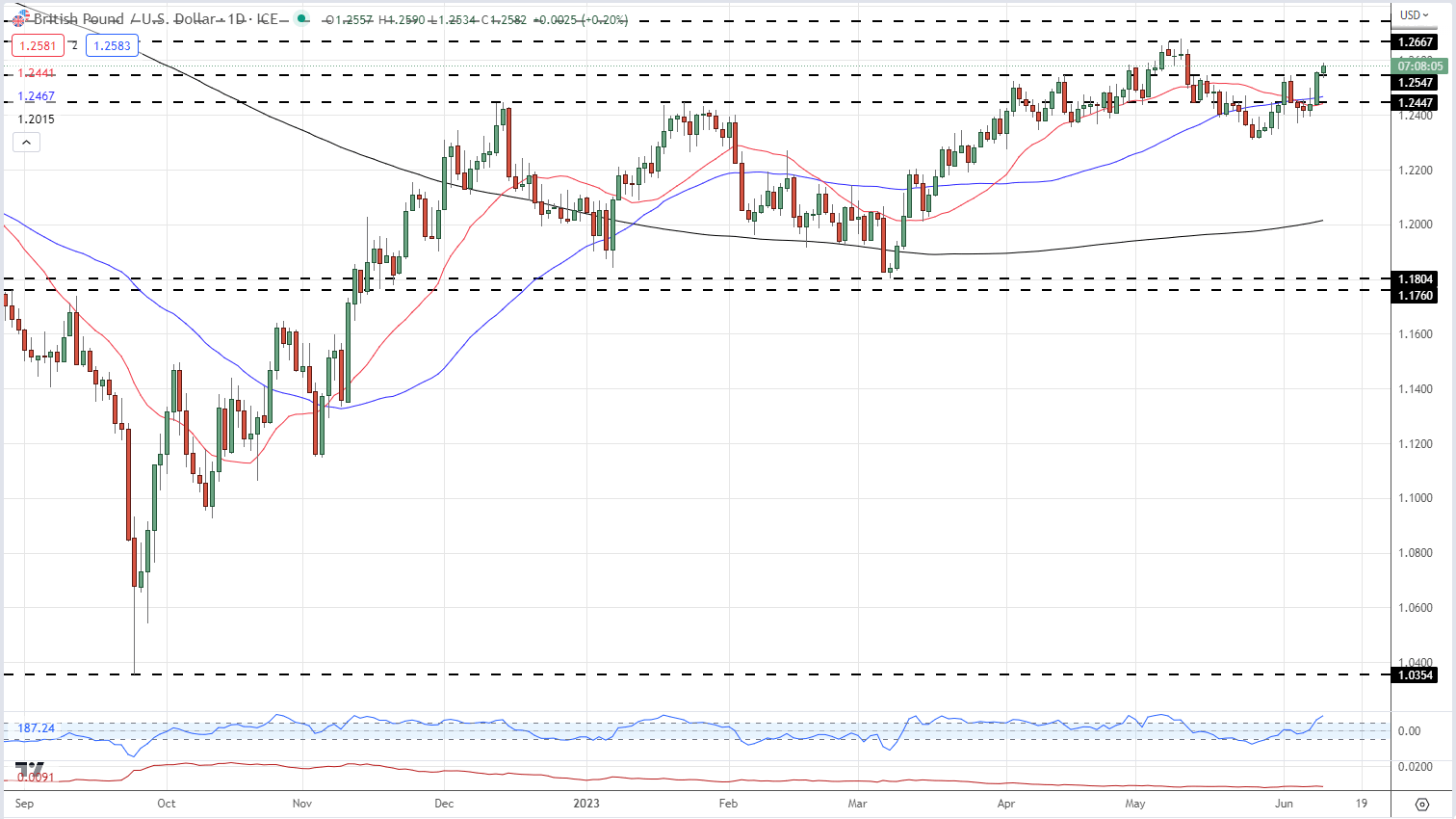This screenshot has width=1456, height=819.
Task: Click the 07:08:05 countdown price label
Action: [x=1420, y=66]
